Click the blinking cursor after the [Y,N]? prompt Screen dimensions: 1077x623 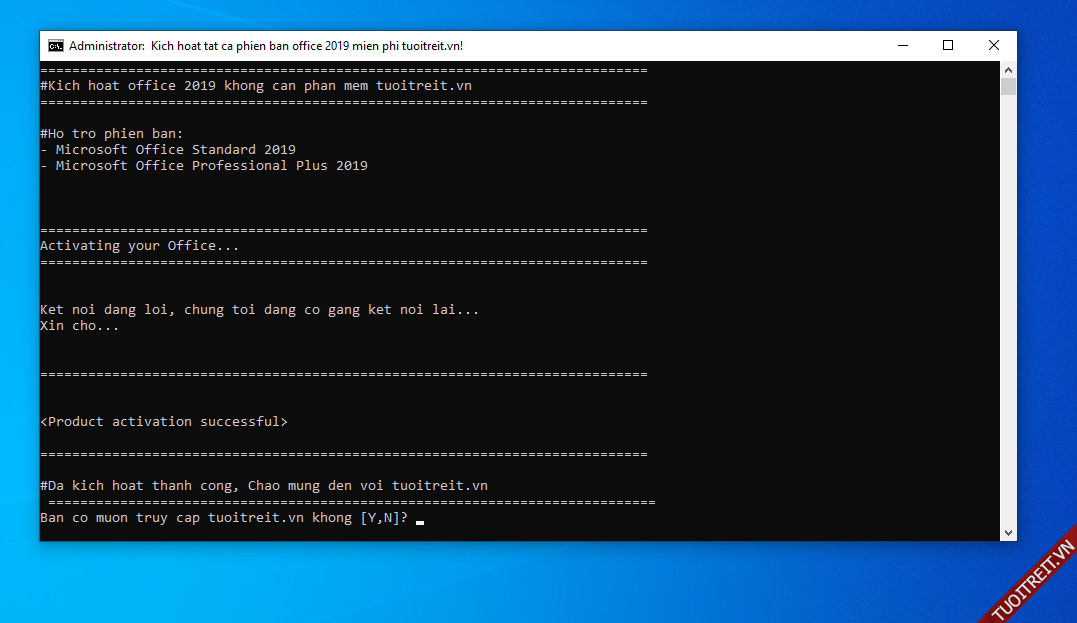pos(420,520)
